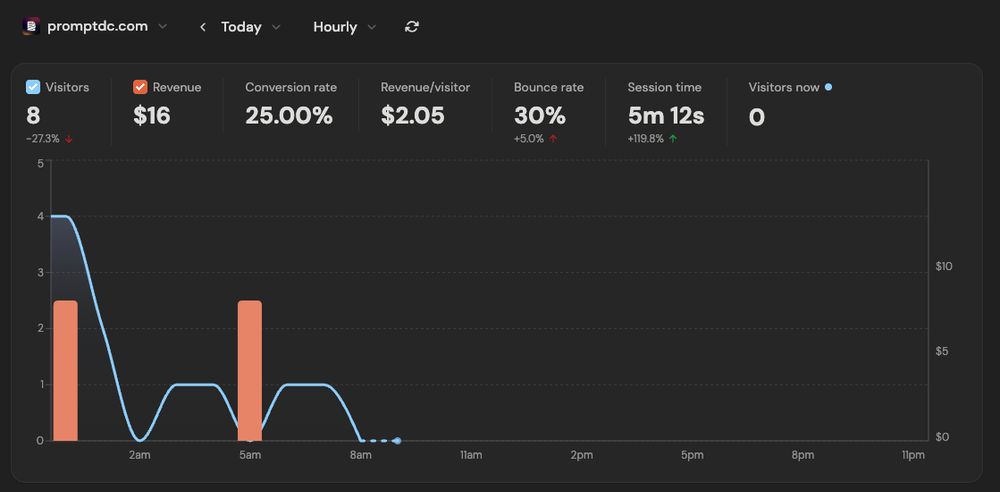Click the red up arrow under Bounce rate
1000x492 pixels.
[x=553, y=138]
